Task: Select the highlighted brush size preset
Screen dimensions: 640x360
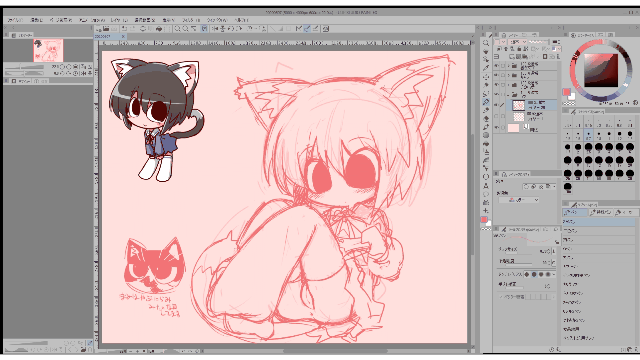Action: [588, 134]
